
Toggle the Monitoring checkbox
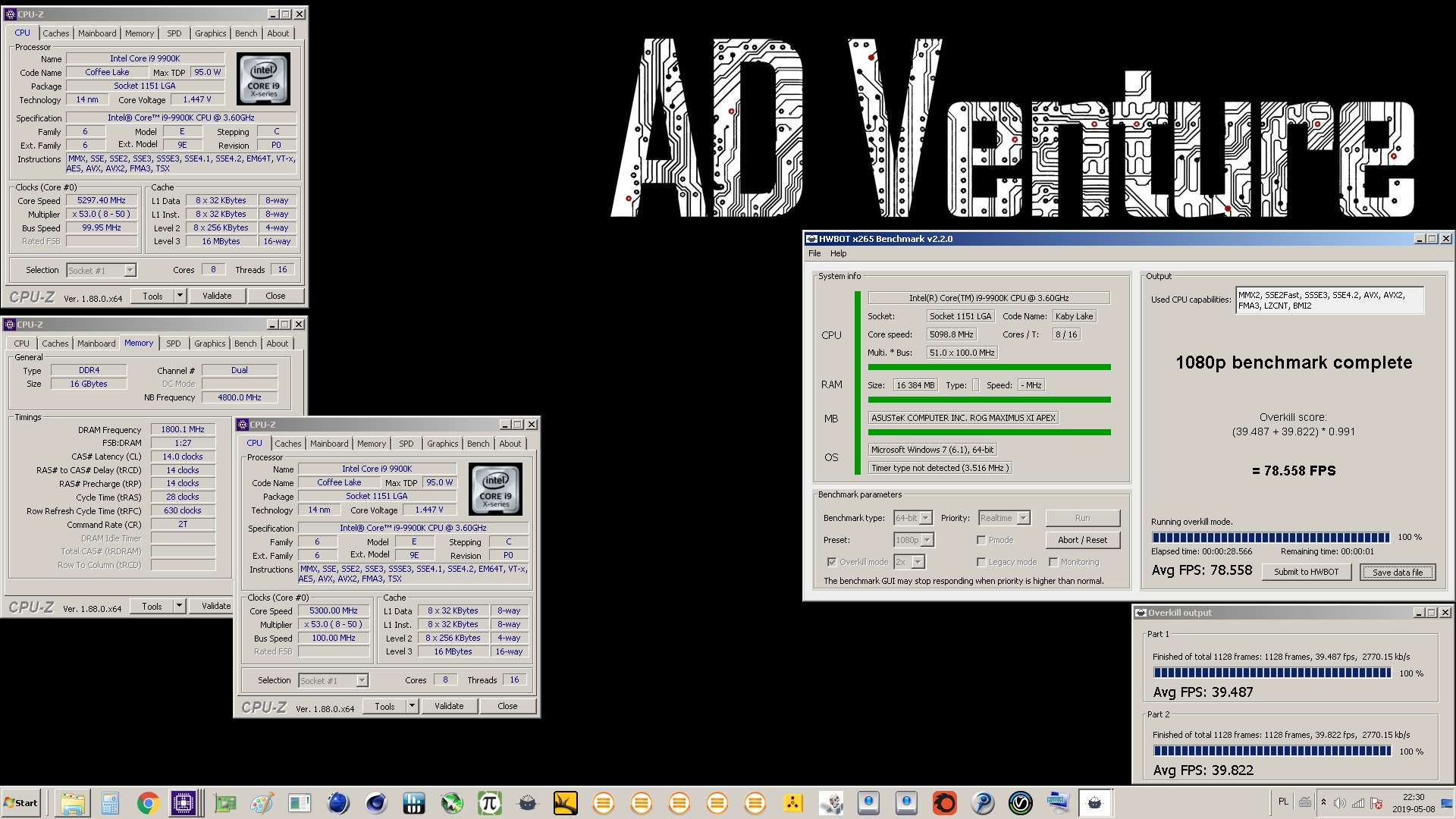1053,562
